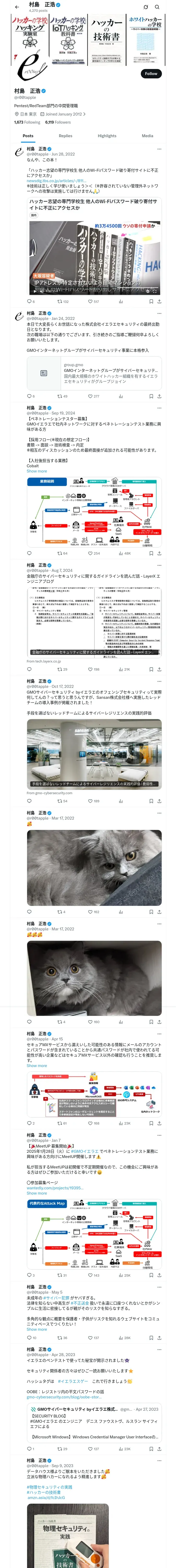Switch to the Replies tab
176x1568 pixels.
click(65, 136)
